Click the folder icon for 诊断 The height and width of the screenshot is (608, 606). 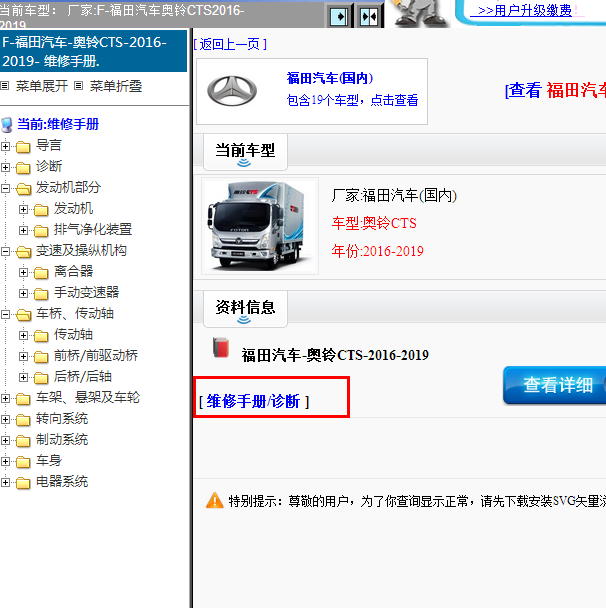pyautogui.click(x=23, y=168)
